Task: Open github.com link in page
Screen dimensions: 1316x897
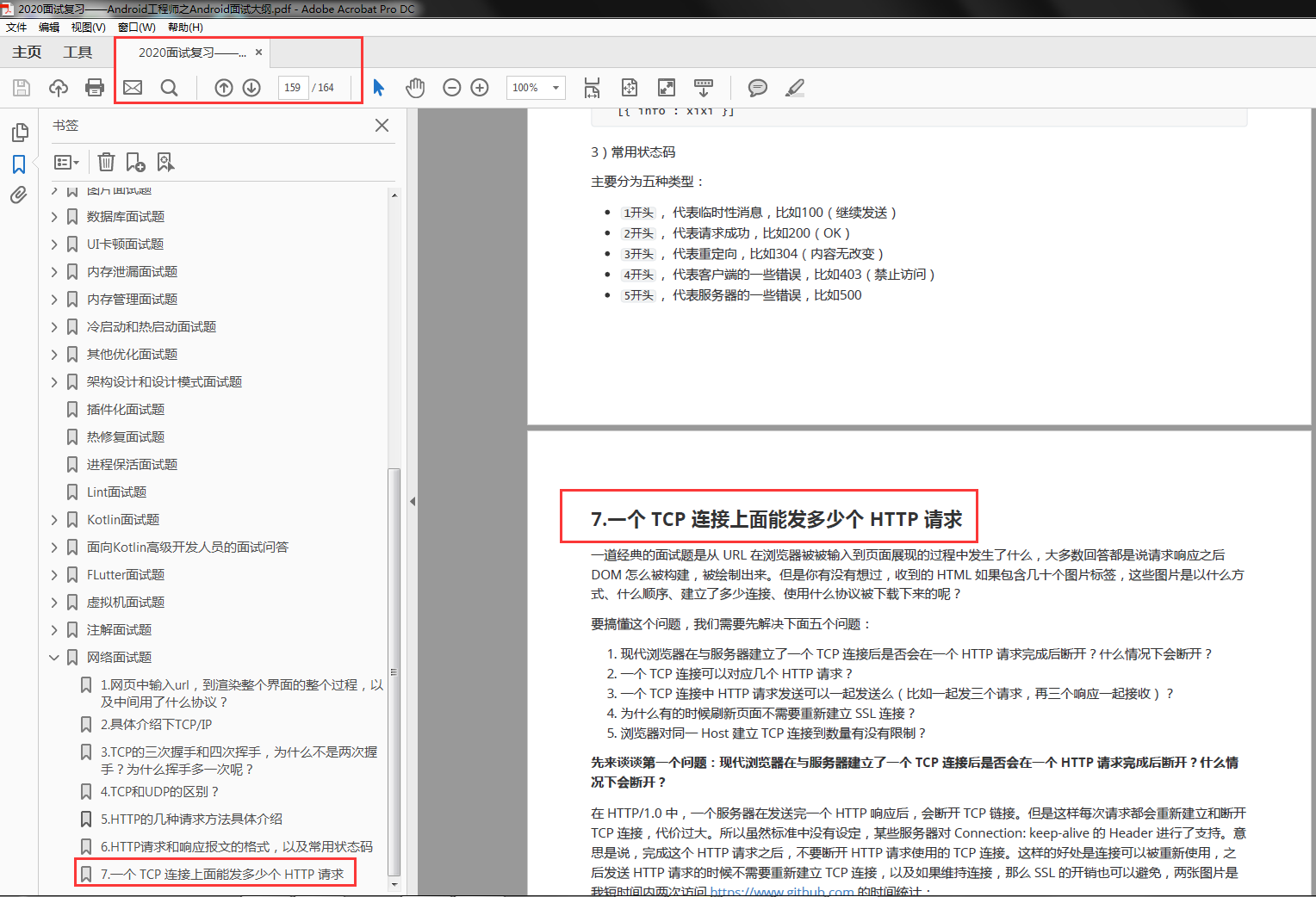Action: (782, 891)
